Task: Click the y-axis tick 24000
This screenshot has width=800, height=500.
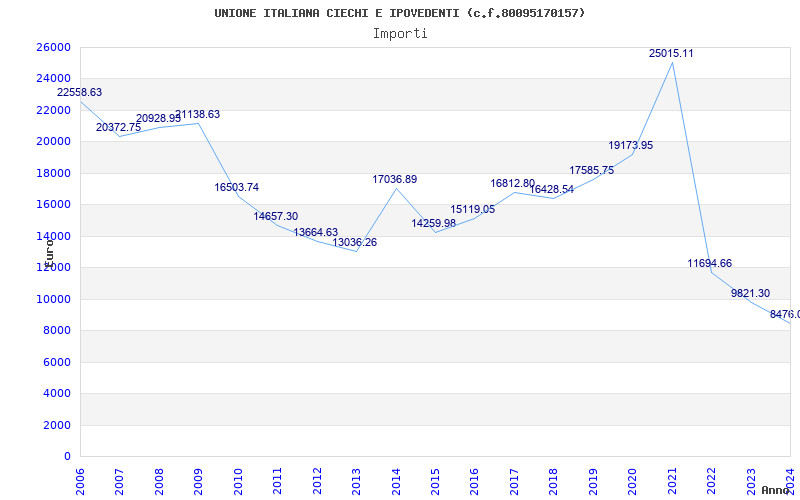Action: tap(53, 79)
